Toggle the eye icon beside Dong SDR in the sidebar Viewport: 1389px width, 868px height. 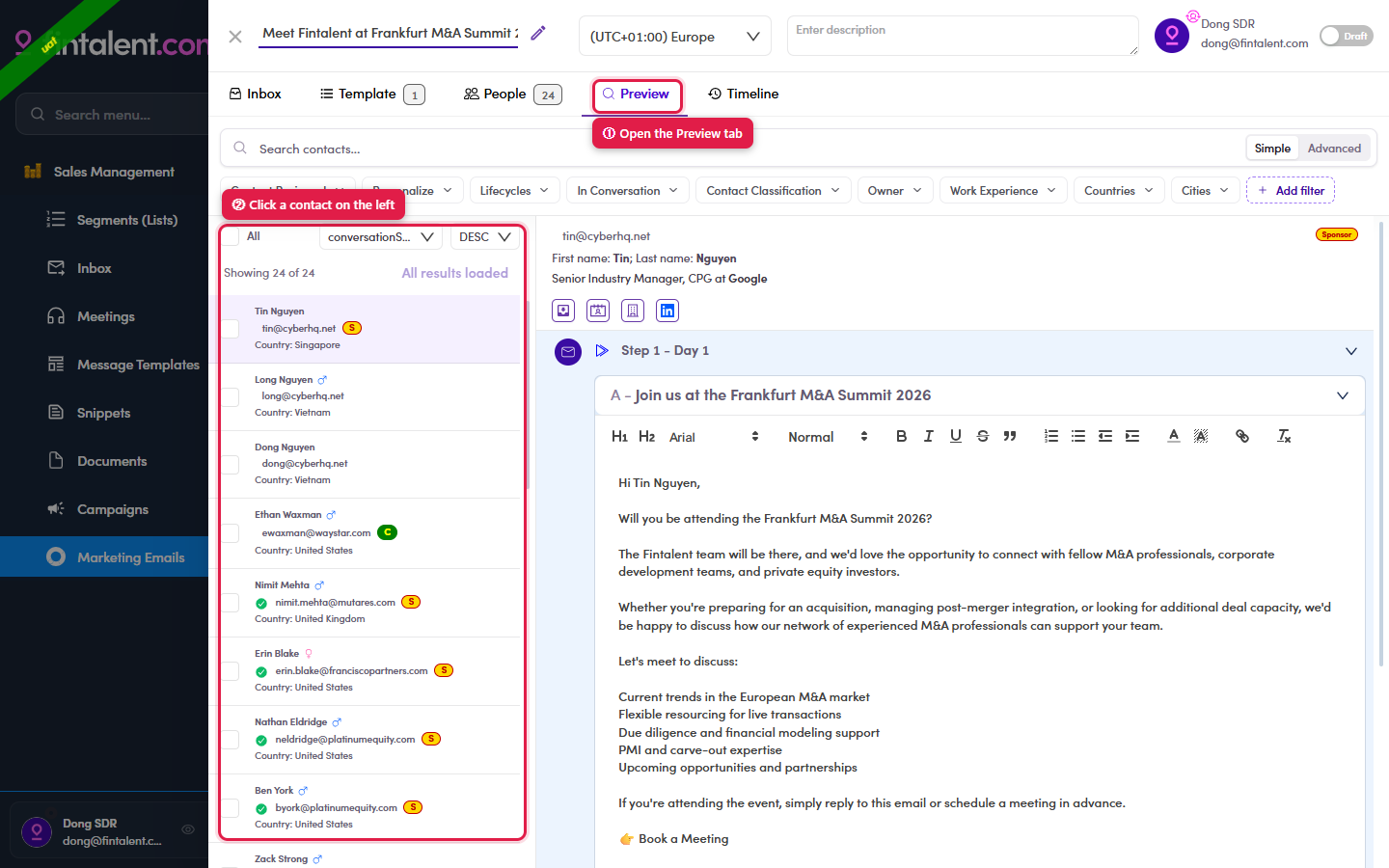click(188, 829)
